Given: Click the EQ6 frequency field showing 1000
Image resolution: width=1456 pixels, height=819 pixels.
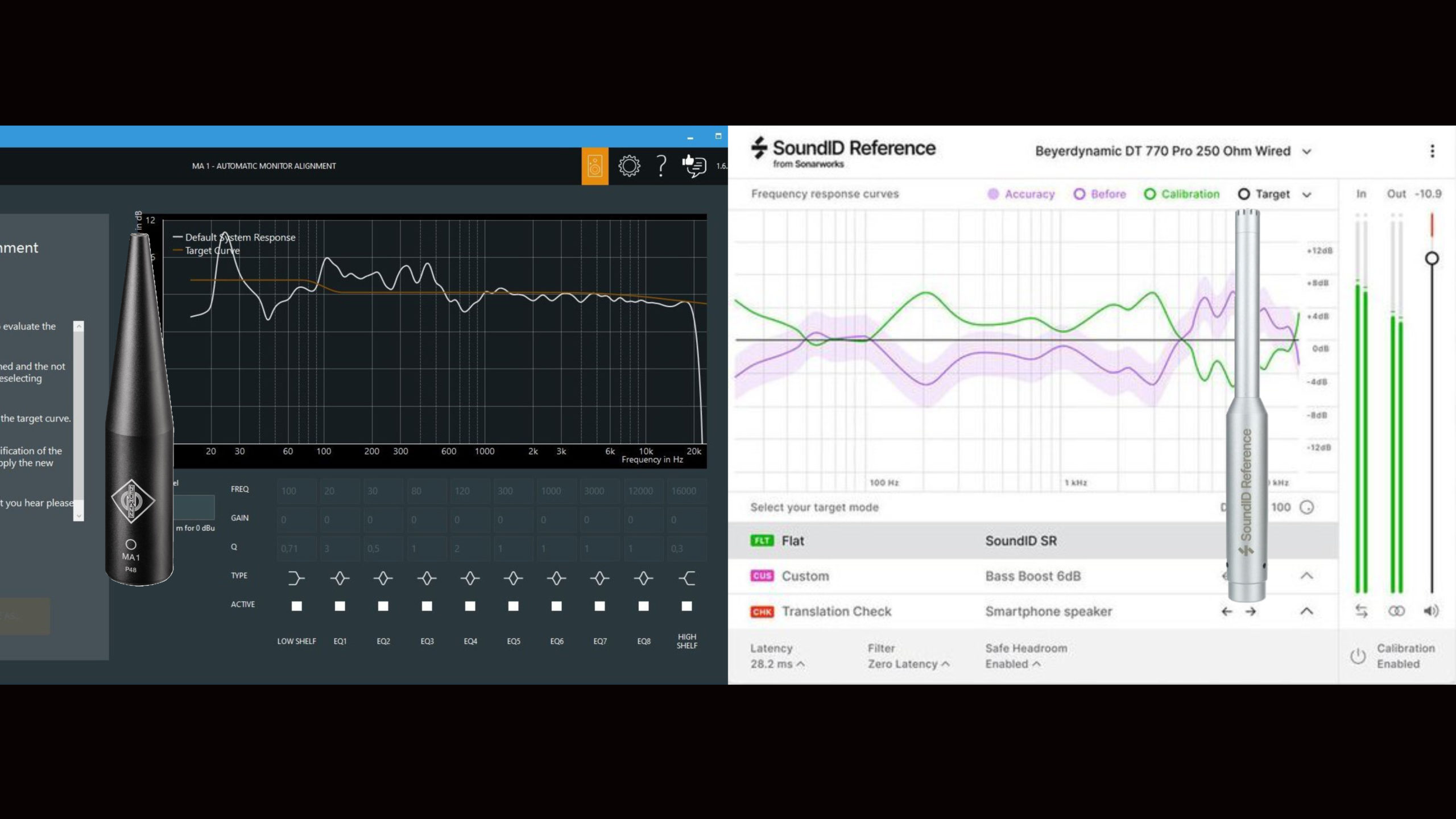Looking at the screenshot, I should (556, 491).
